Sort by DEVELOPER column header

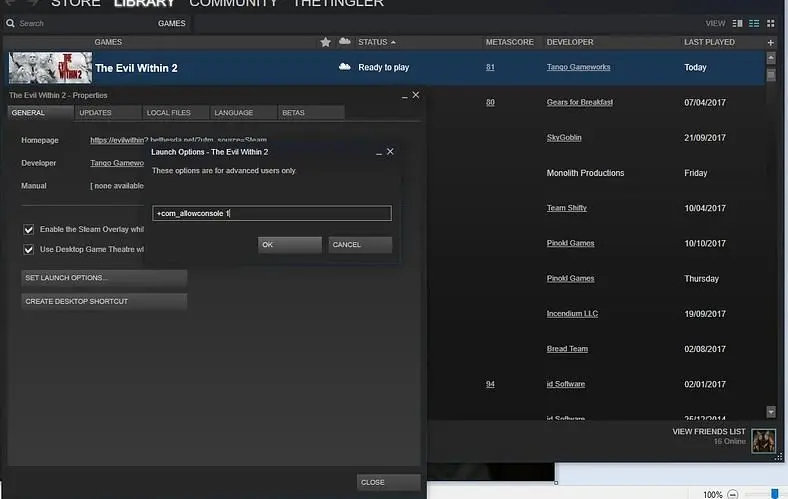pyautogui.click(x=570, y=42)
